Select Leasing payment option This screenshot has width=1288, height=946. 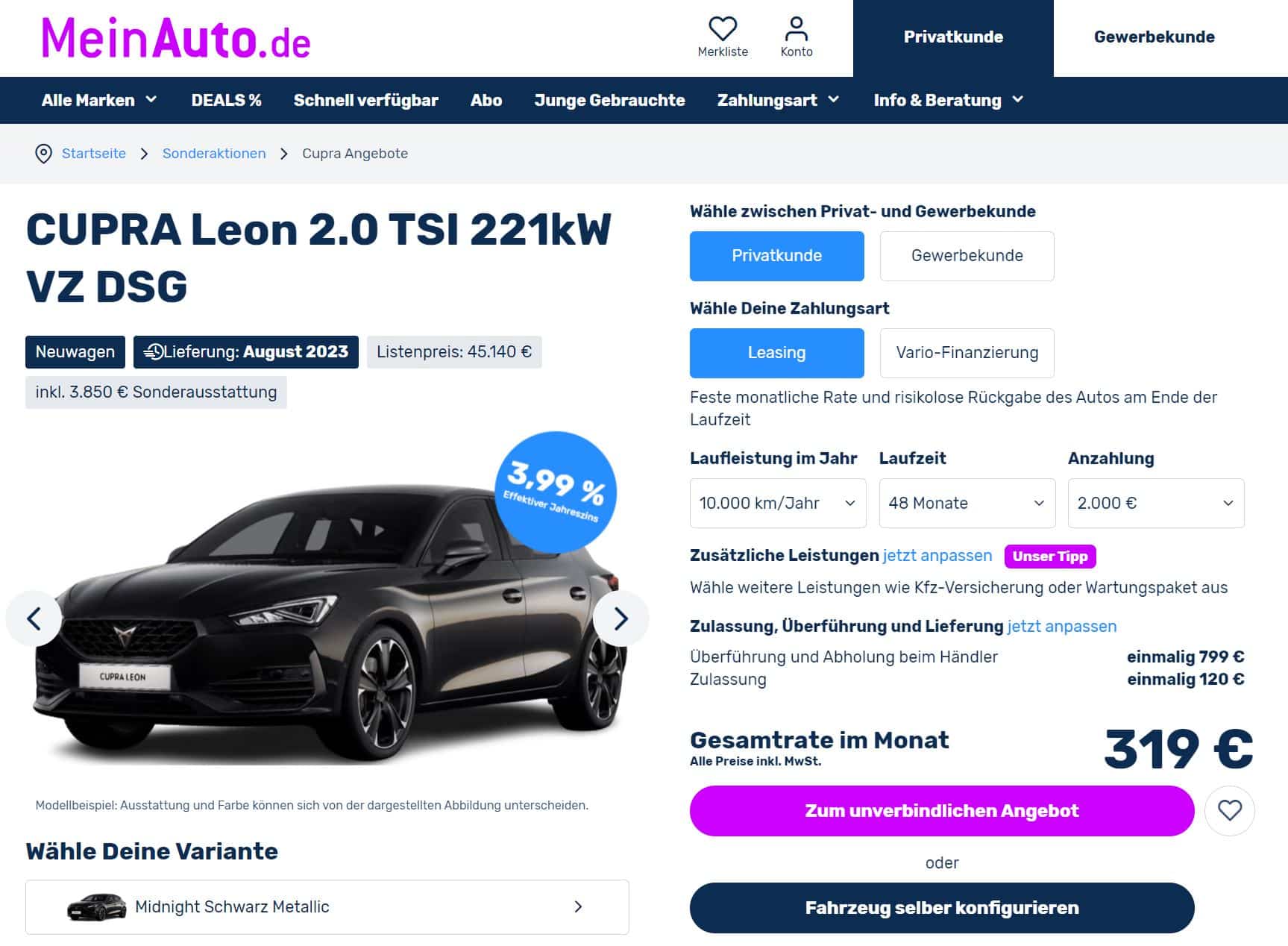[776, 353]
